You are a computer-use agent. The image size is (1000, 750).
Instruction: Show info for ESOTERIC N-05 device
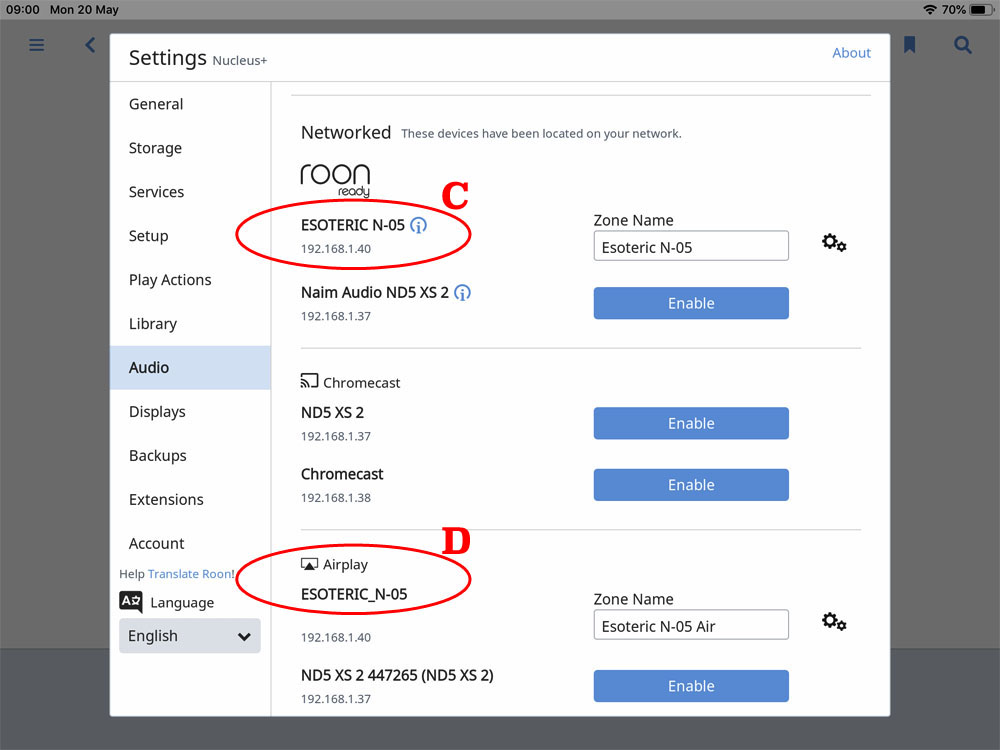pos(419,225)
